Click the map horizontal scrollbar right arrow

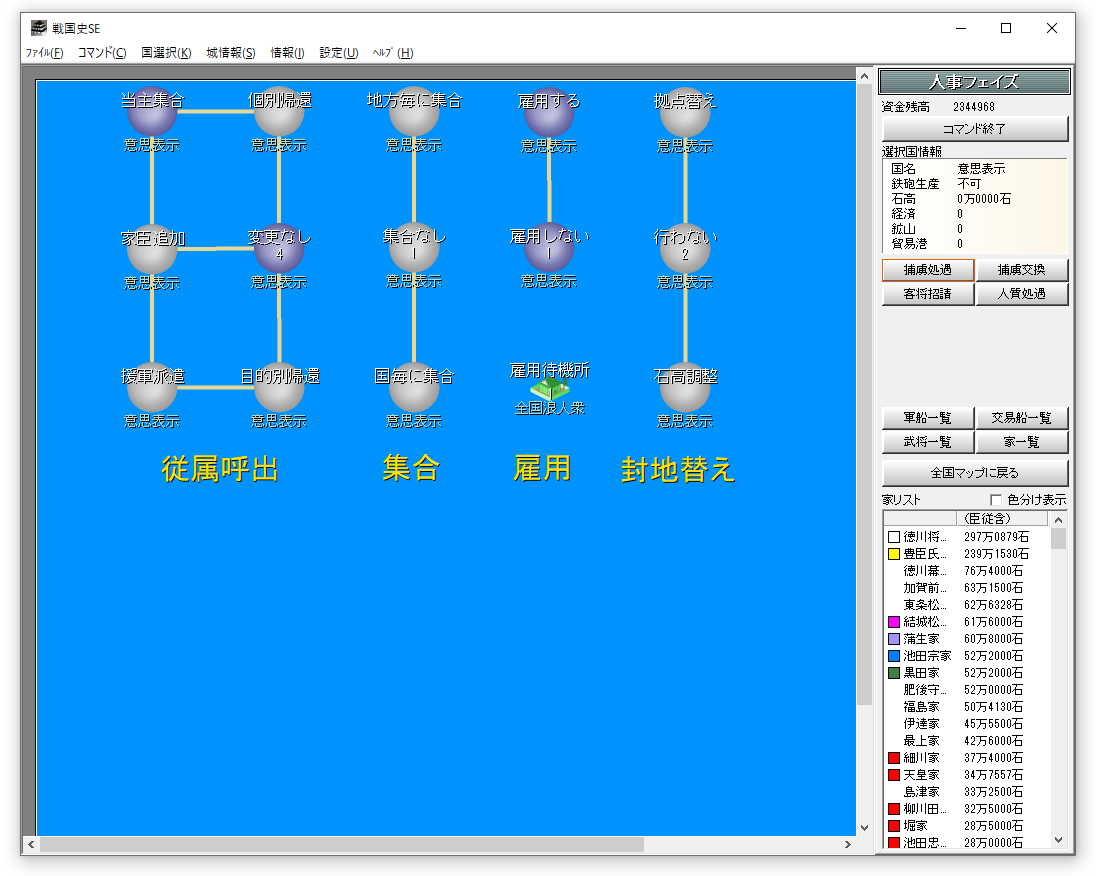[849, 845]
